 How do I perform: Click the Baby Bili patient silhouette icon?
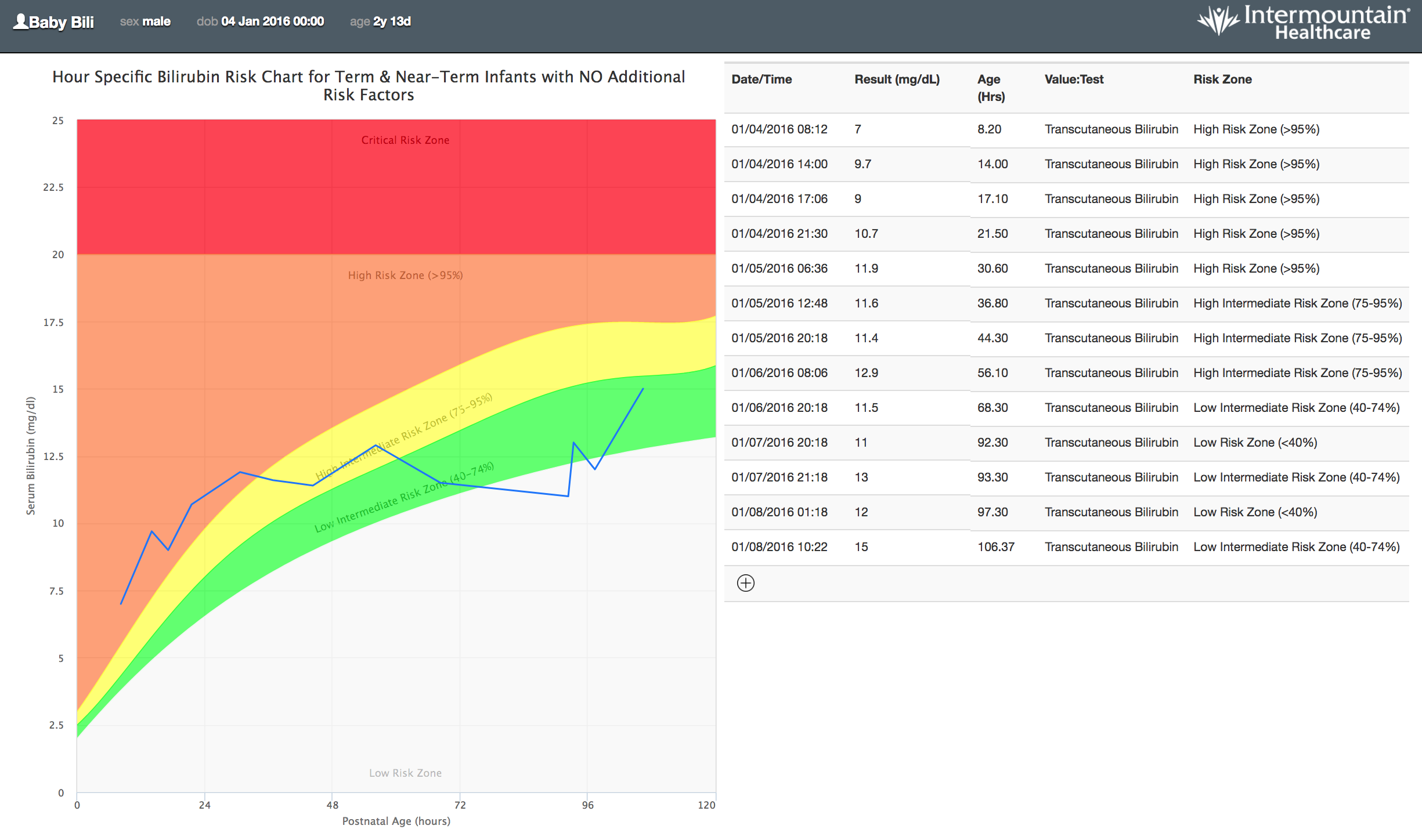pyautogui.click(x=21, y=21)
